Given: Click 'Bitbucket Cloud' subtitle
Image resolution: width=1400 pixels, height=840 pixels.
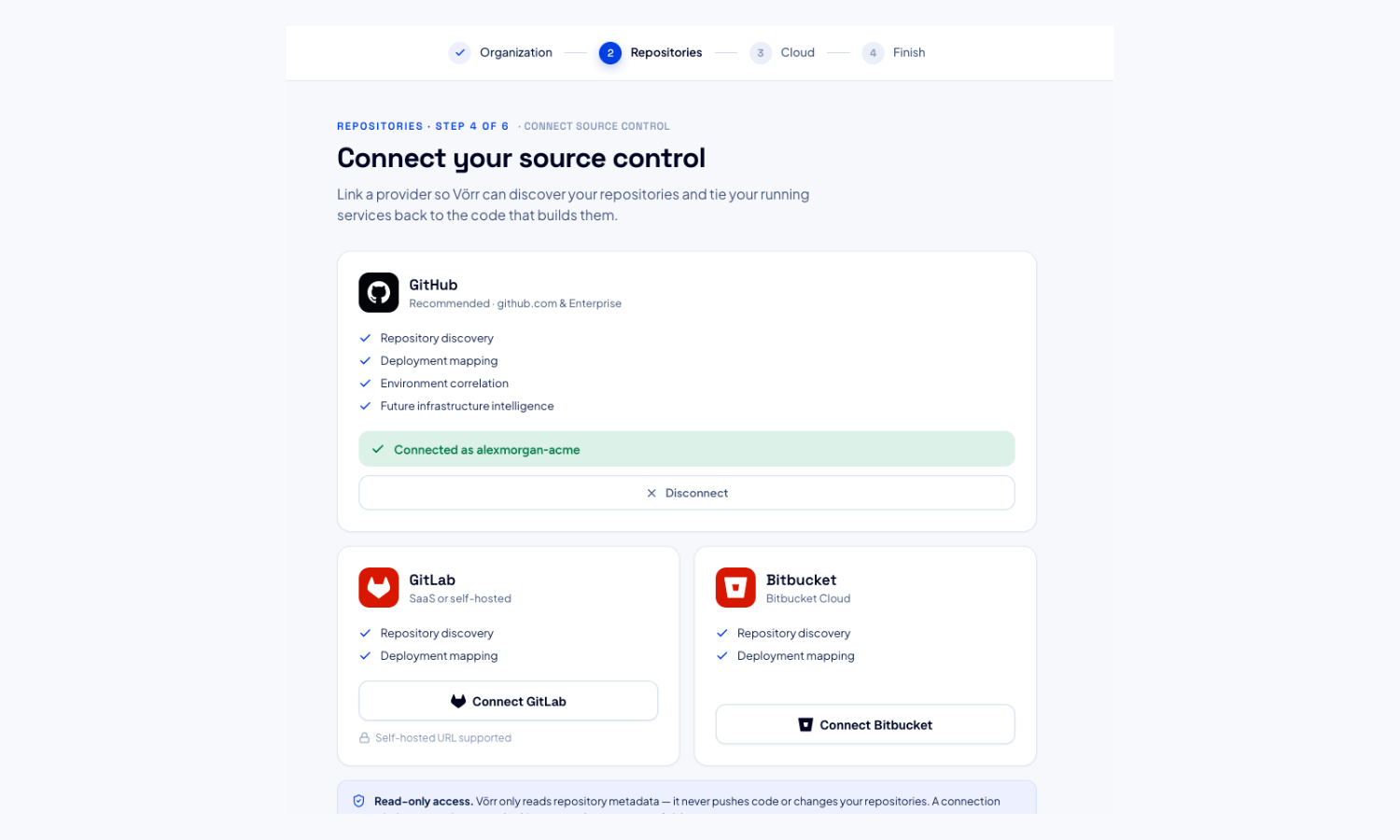Looking at the screenshot, I should pos(808,598).
